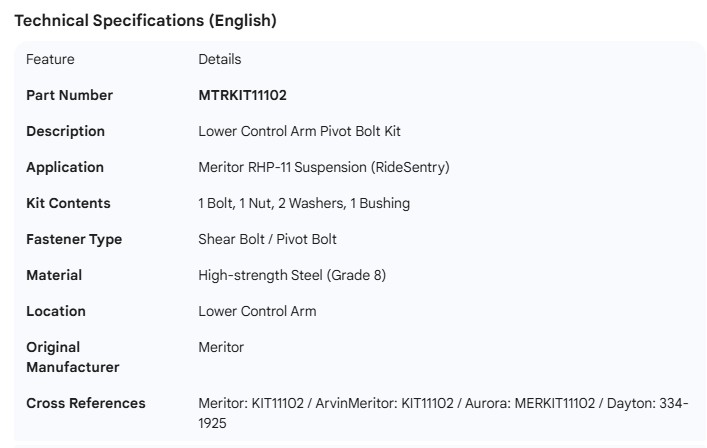Select the MTRKIT11102 part number value
The width and height of the screenshot is (707, 448).
pyautogui.click(x=243, y=95)
